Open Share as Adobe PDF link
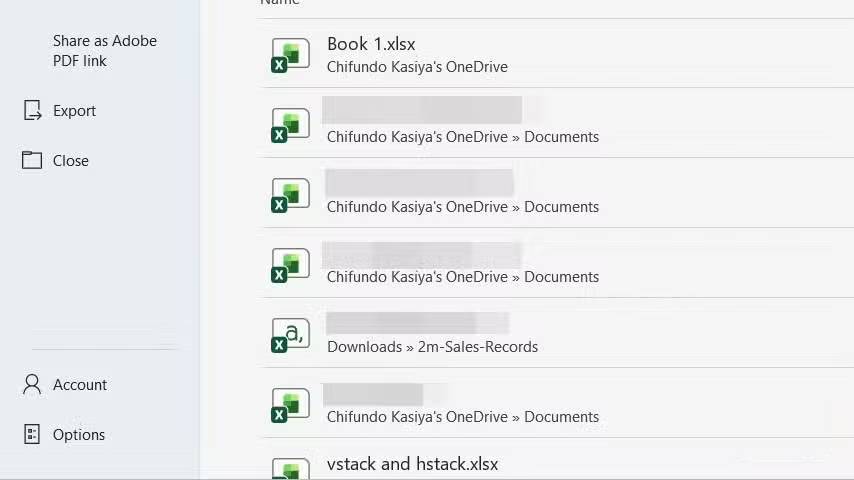Image resolution: width=854 pixels, height=480 pixels. [x=105, y=51]
